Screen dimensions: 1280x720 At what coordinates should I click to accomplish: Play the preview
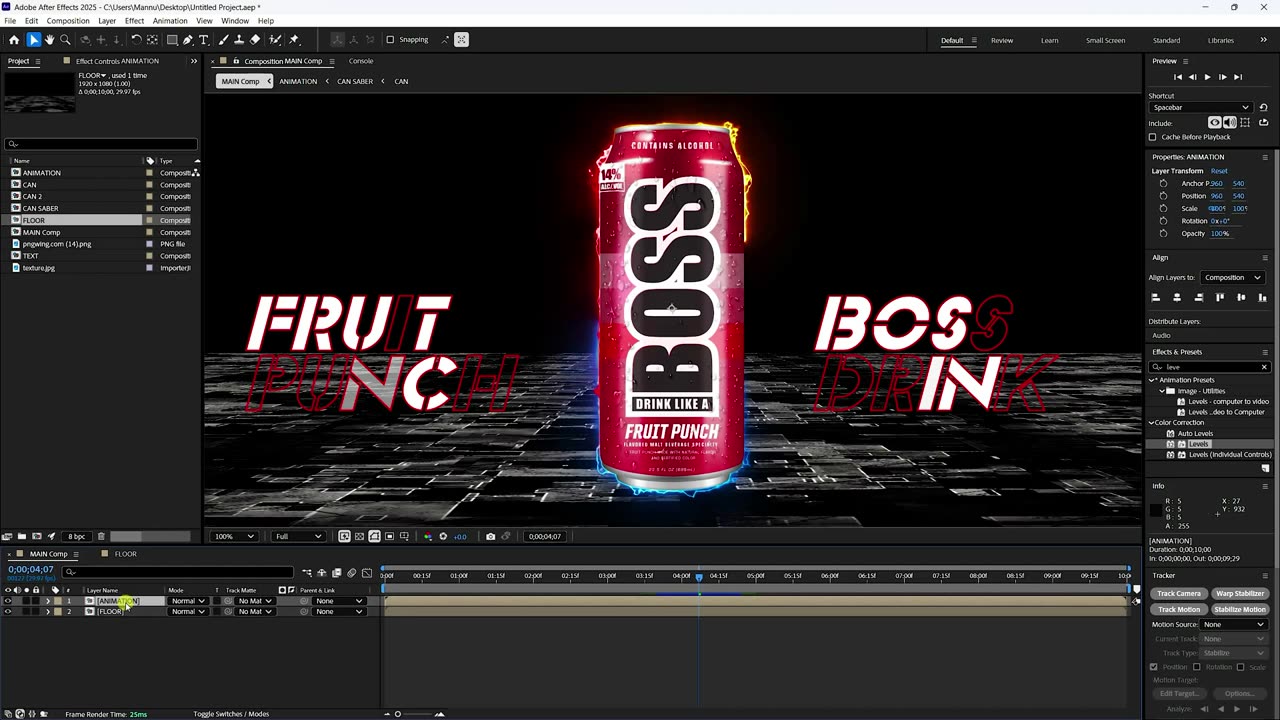1207,77
